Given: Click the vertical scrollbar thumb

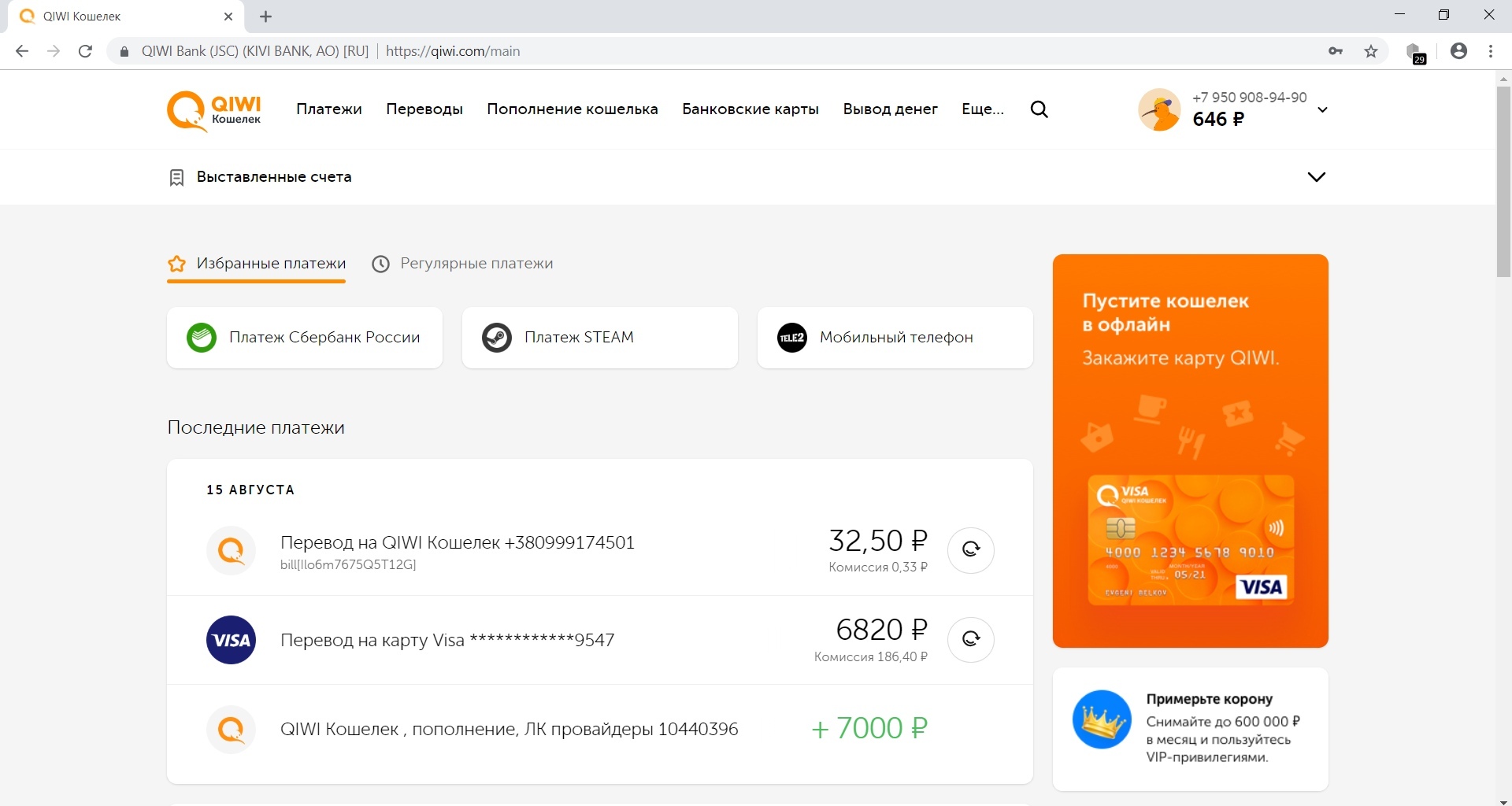Looking at the screenshot, I should tap(1503, 181).
